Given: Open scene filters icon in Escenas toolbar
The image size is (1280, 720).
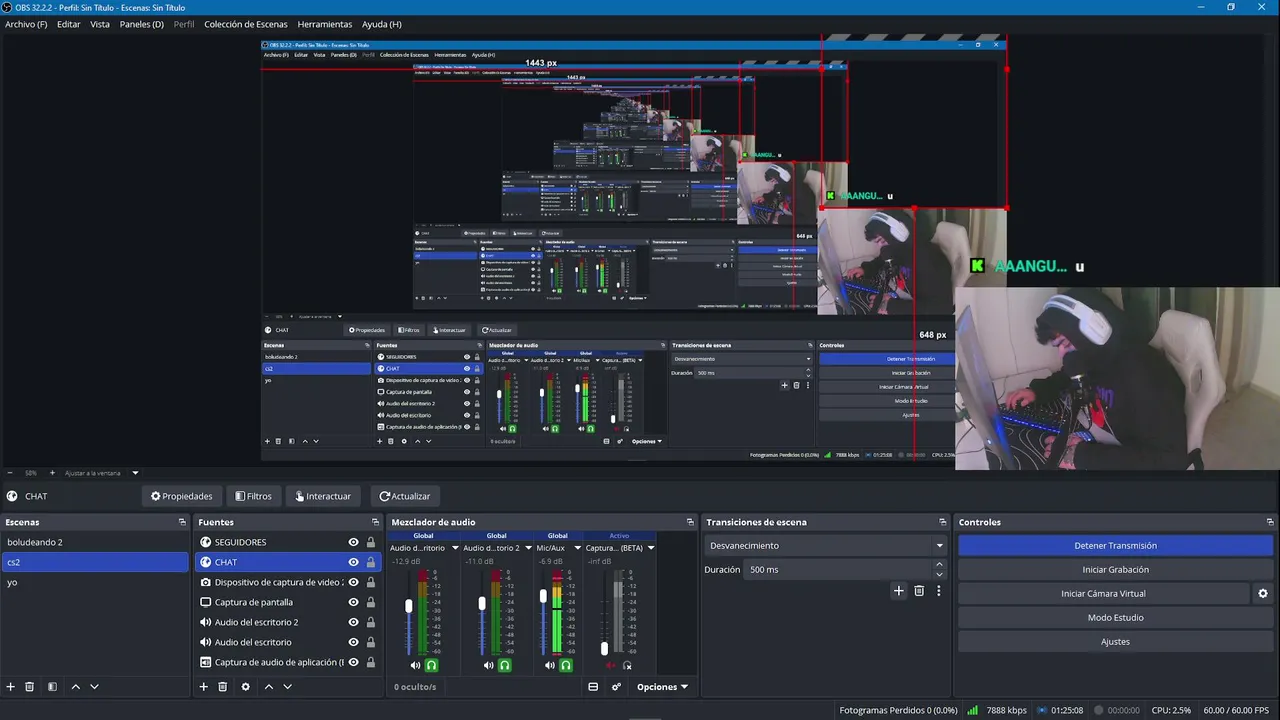Looking at the screenshot, I should [52, 687].
